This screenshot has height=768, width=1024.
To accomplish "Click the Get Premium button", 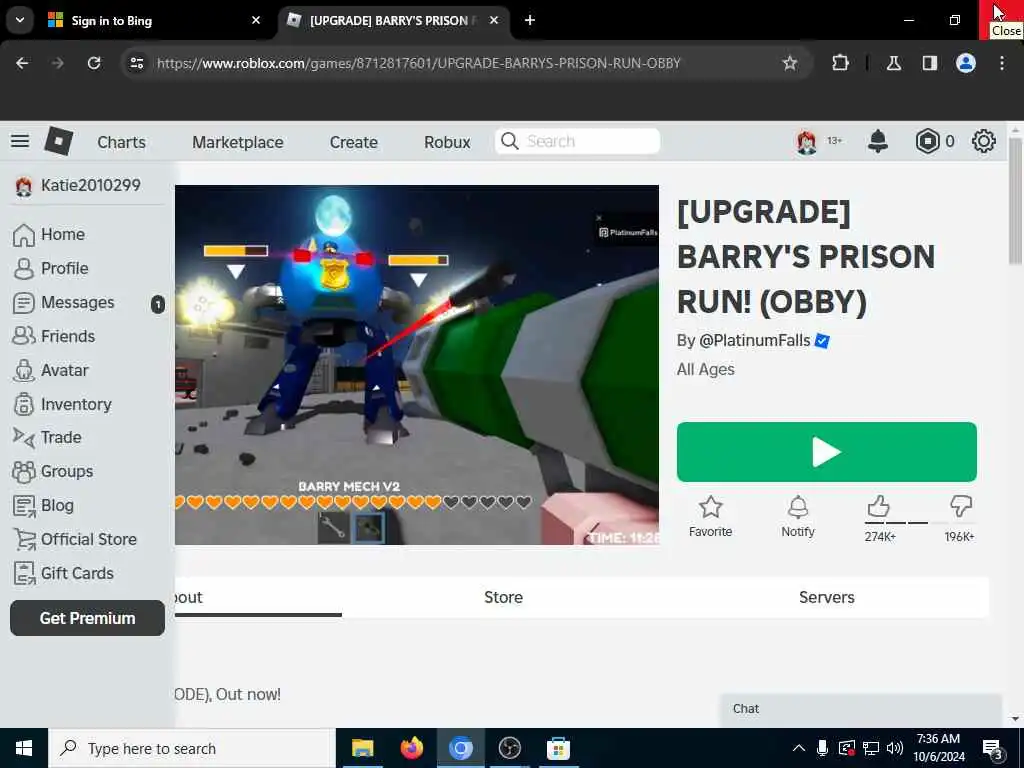I will (88, 618).
